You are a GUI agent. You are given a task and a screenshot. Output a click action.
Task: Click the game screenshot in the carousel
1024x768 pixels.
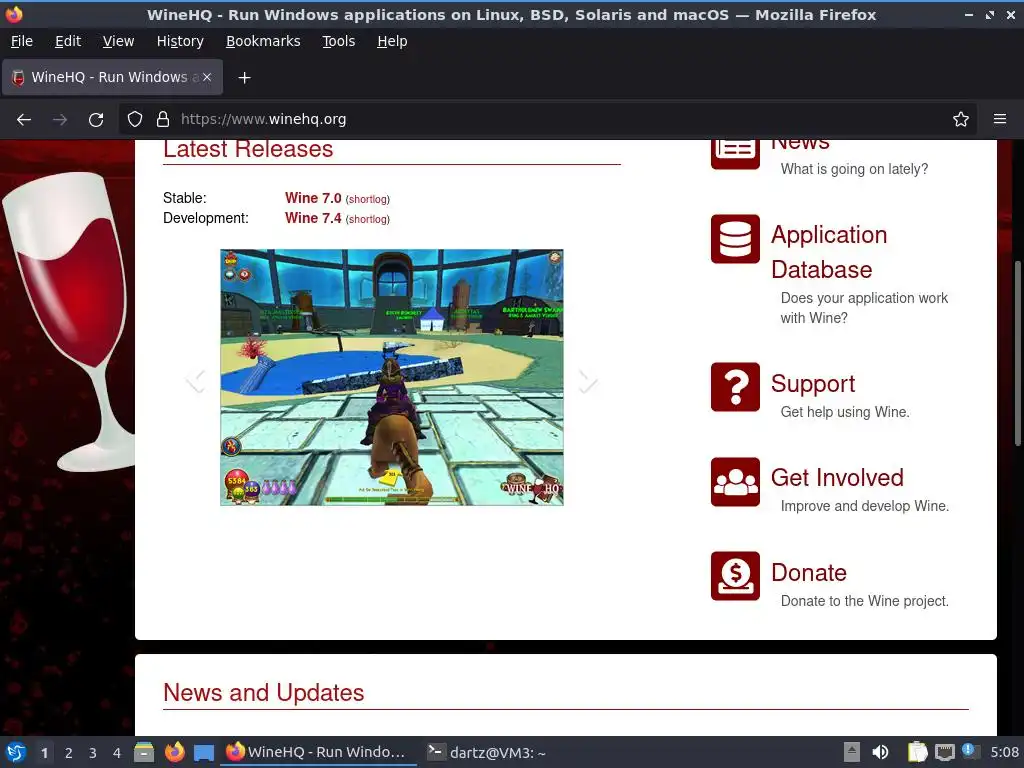point(392,377)
